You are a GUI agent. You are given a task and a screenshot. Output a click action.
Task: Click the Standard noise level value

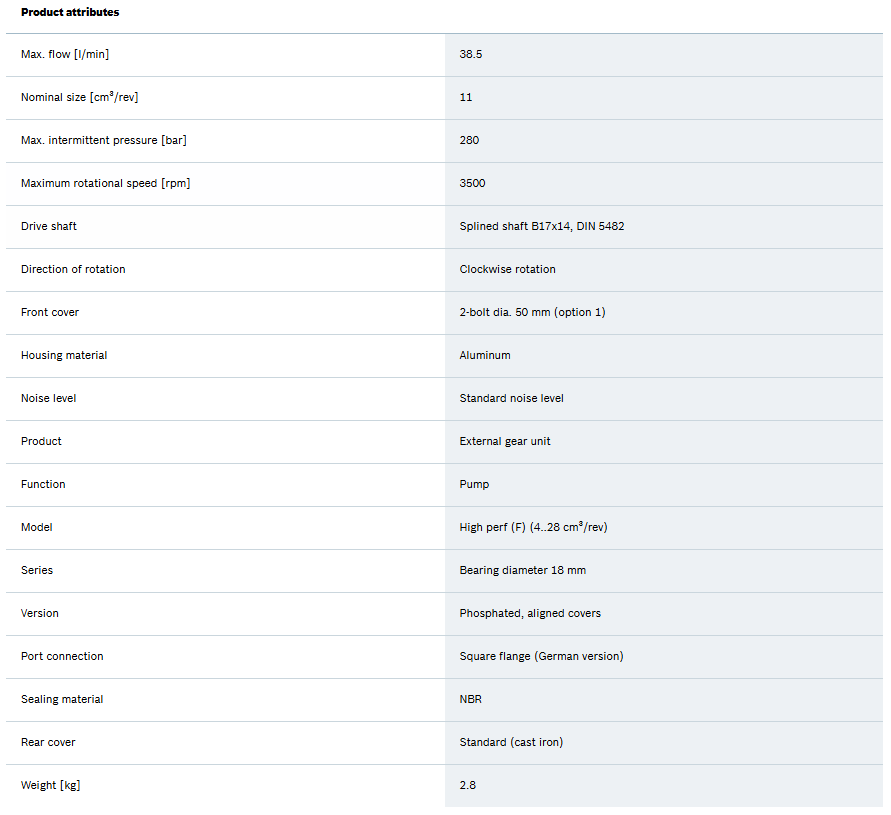pos(511,398)
